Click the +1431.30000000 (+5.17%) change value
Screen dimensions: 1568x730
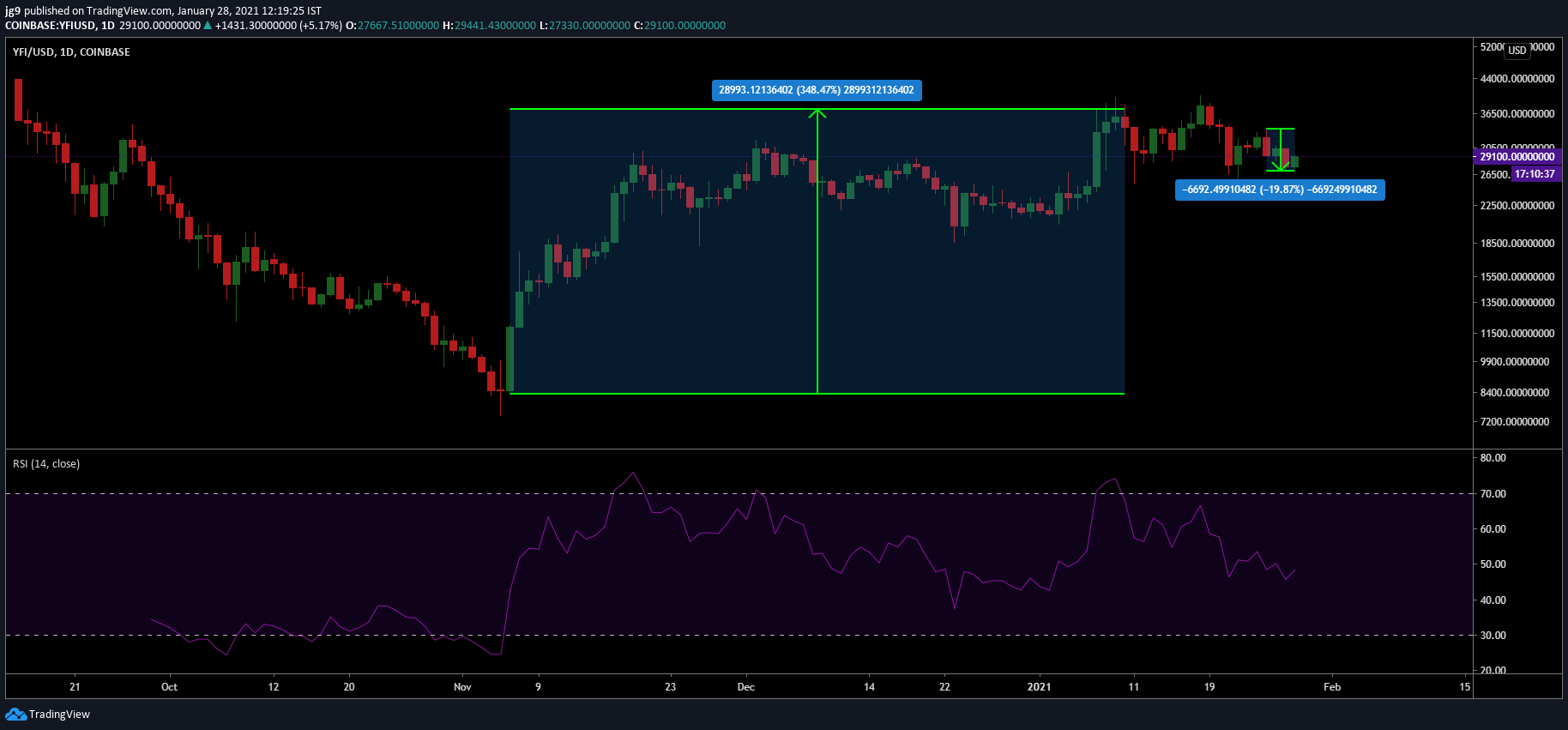point(279,26)
